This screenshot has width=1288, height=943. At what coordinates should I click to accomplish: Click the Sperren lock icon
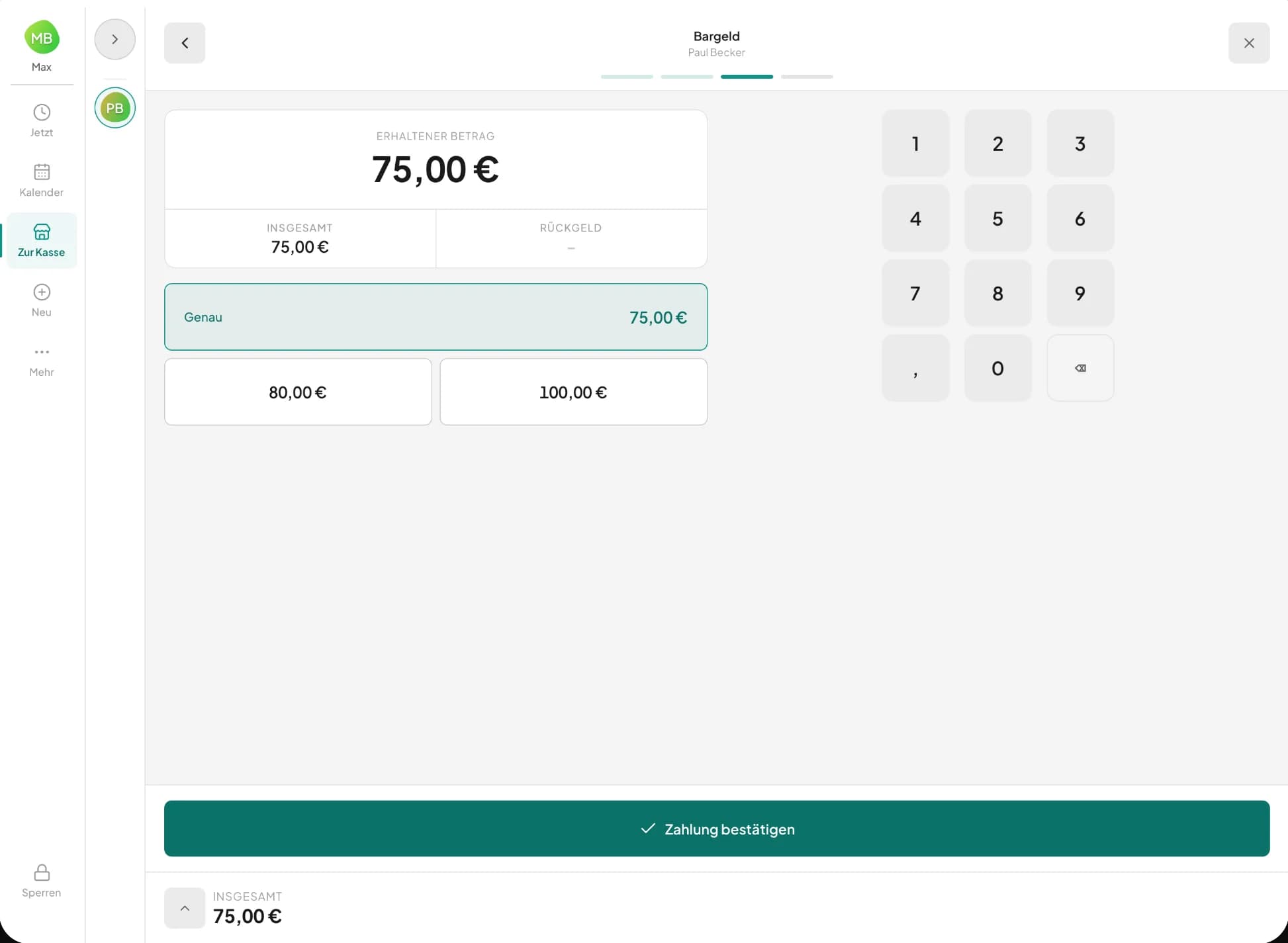click(42, 872)
